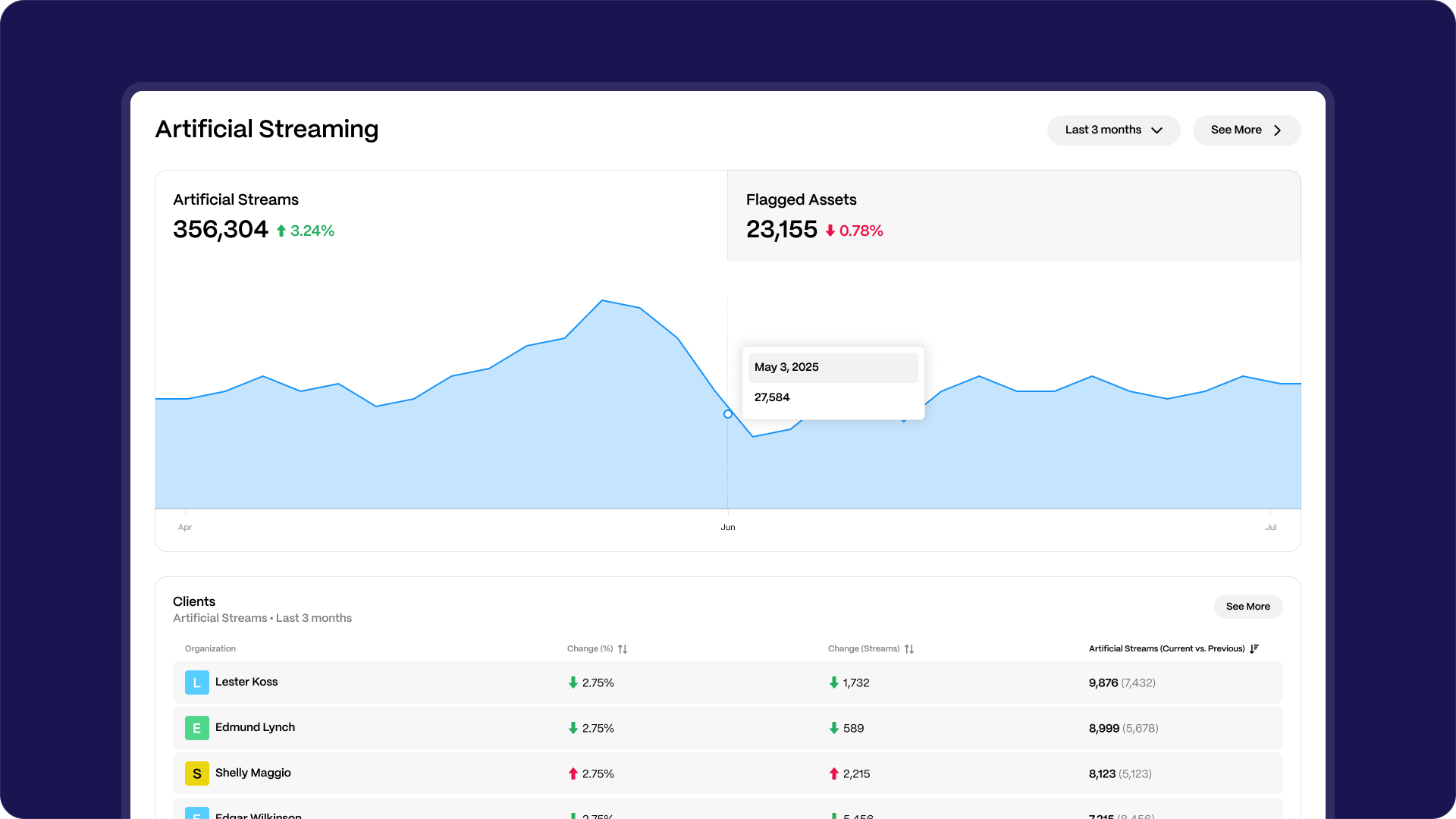Click the Edmund Lynch 'E' avatar icon
Viewport: 1456px width, 819px height.
pos(196,728)
